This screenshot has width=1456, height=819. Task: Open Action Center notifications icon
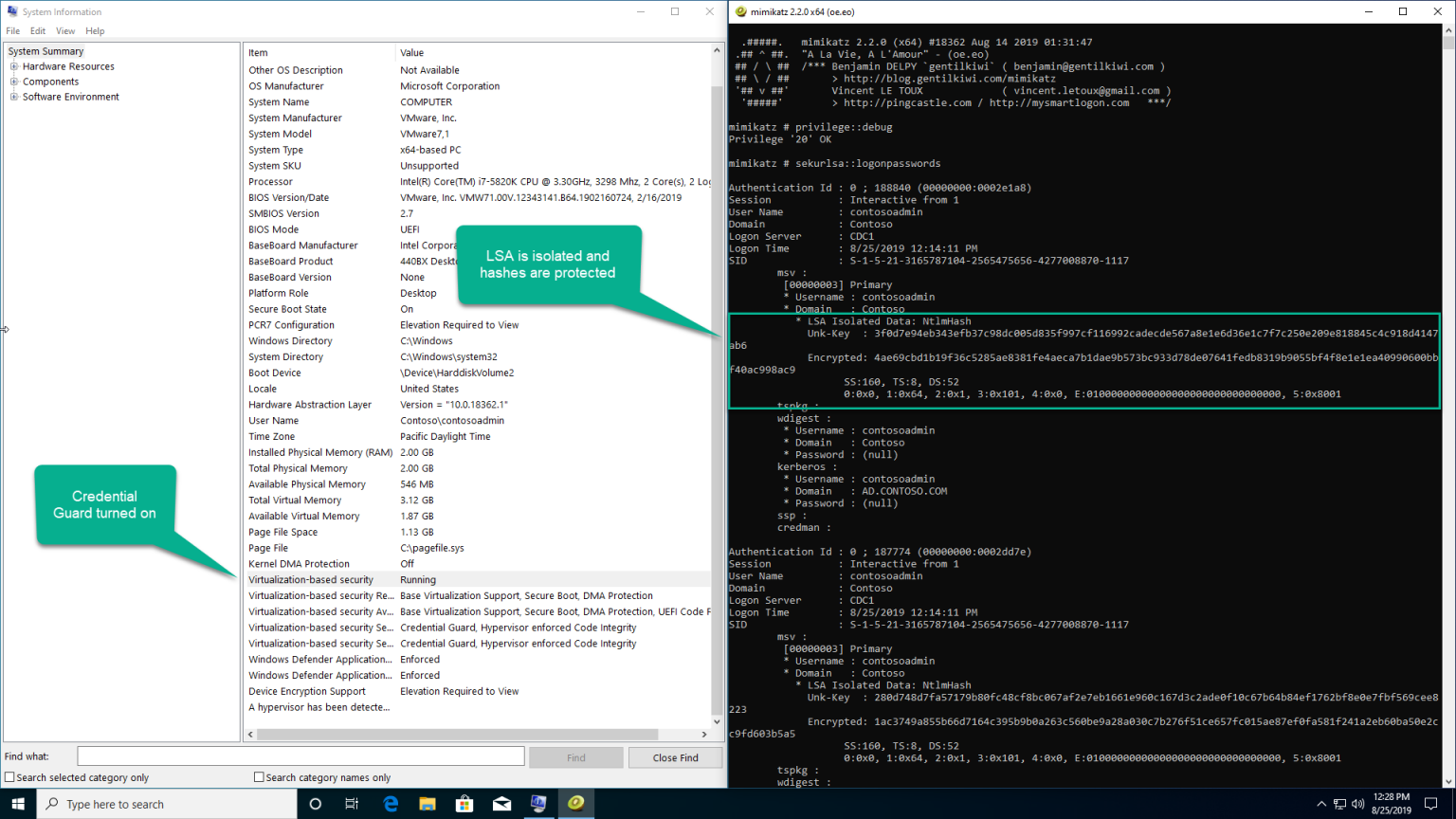[1431, 804]
